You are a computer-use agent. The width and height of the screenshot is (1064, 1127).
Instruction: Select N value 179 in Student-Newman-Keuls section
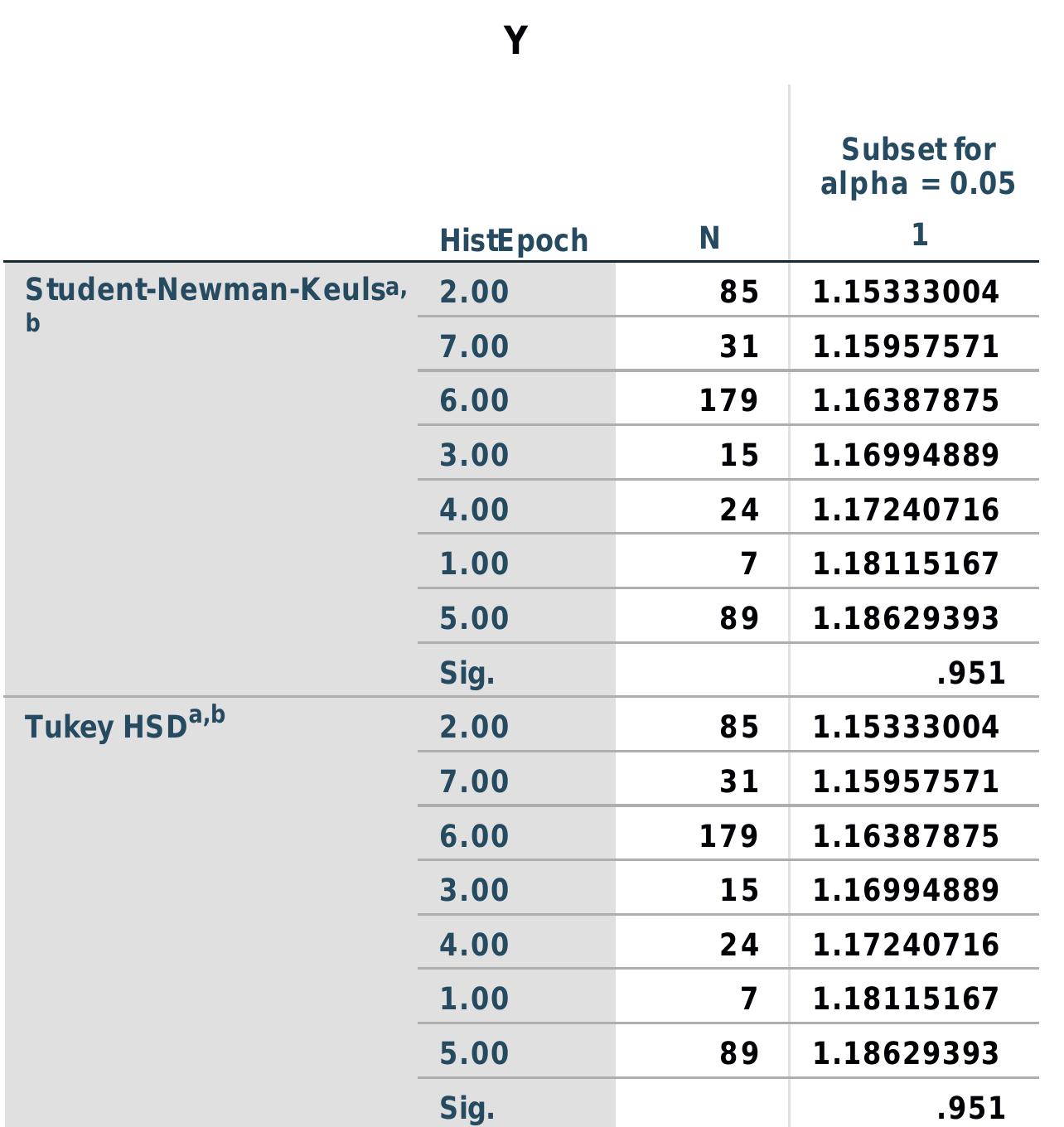tap(728, 400)
